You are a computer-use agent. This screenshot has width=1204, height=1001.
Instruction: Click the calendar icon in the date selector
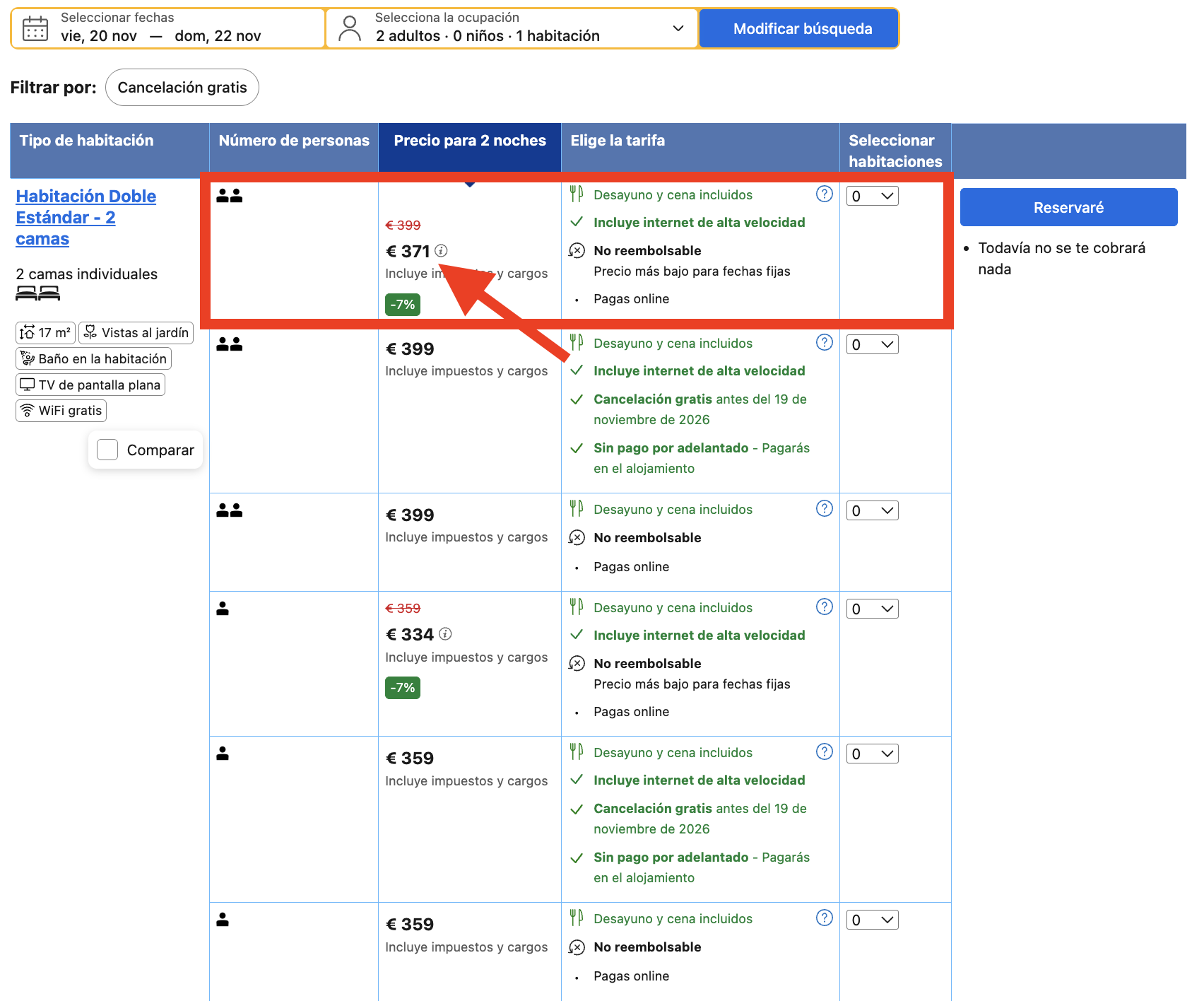point(35,28)
